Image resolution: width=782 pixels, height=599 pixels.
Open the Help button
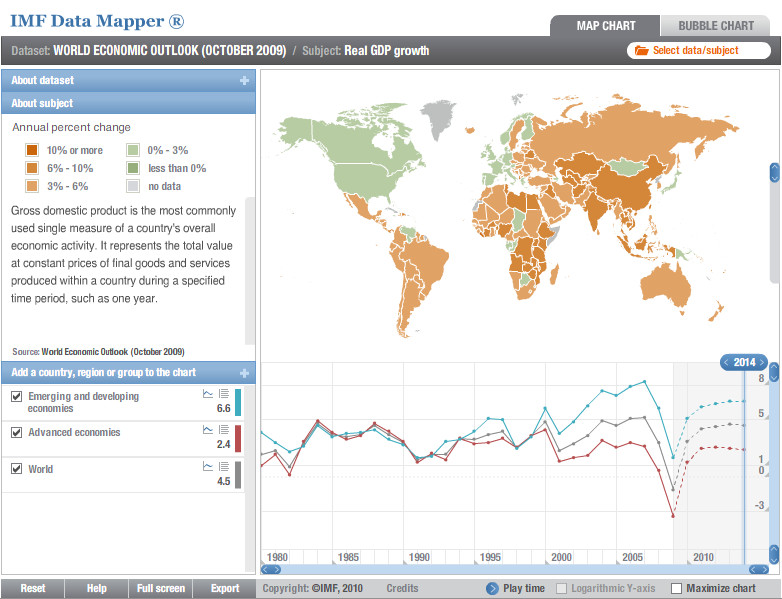[x=96, y=589]
